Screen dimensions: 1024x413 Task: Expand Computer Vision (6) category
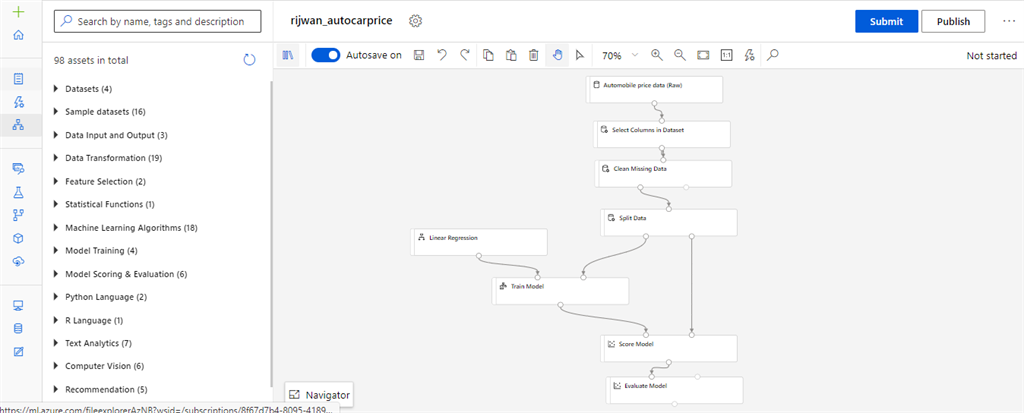point(56,366)
